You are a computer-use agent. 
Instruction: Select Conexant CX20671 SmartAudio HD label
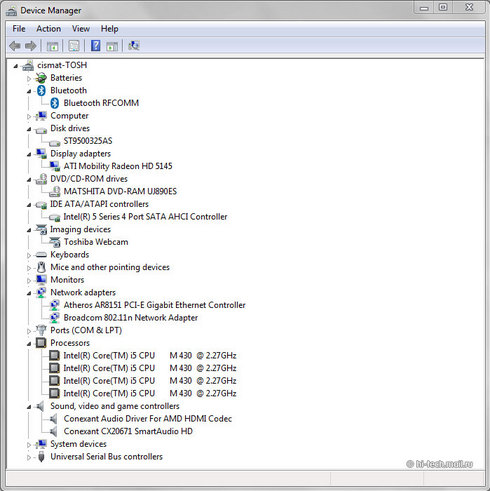(x=128, y=431)
